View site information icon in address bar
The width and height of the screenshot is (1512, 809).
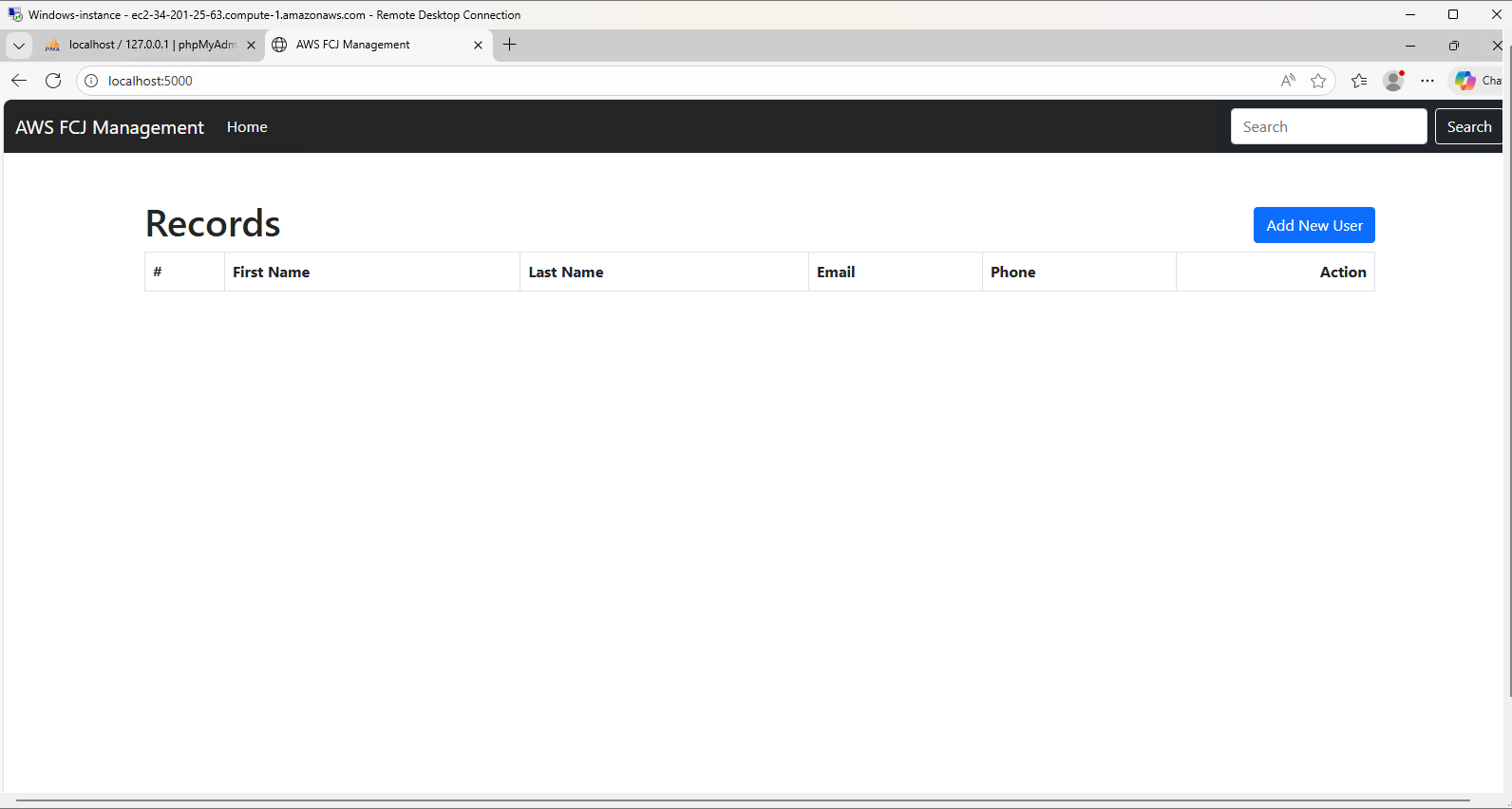91,81
